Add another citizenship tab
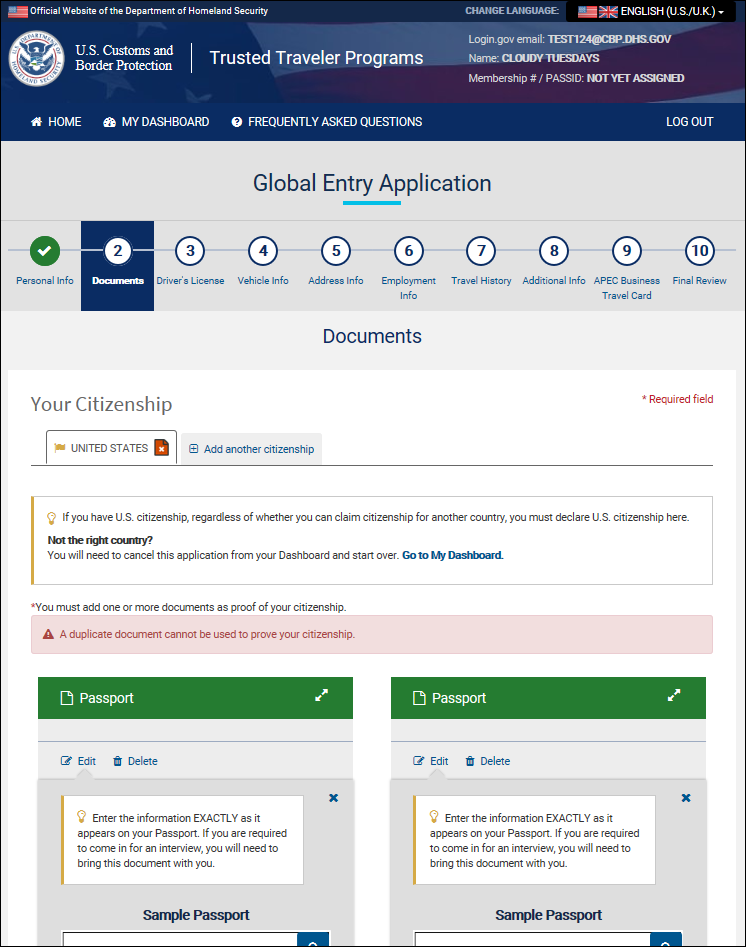Image resolution: width=746 pixels, height=947 pixels. coord(251,449)
